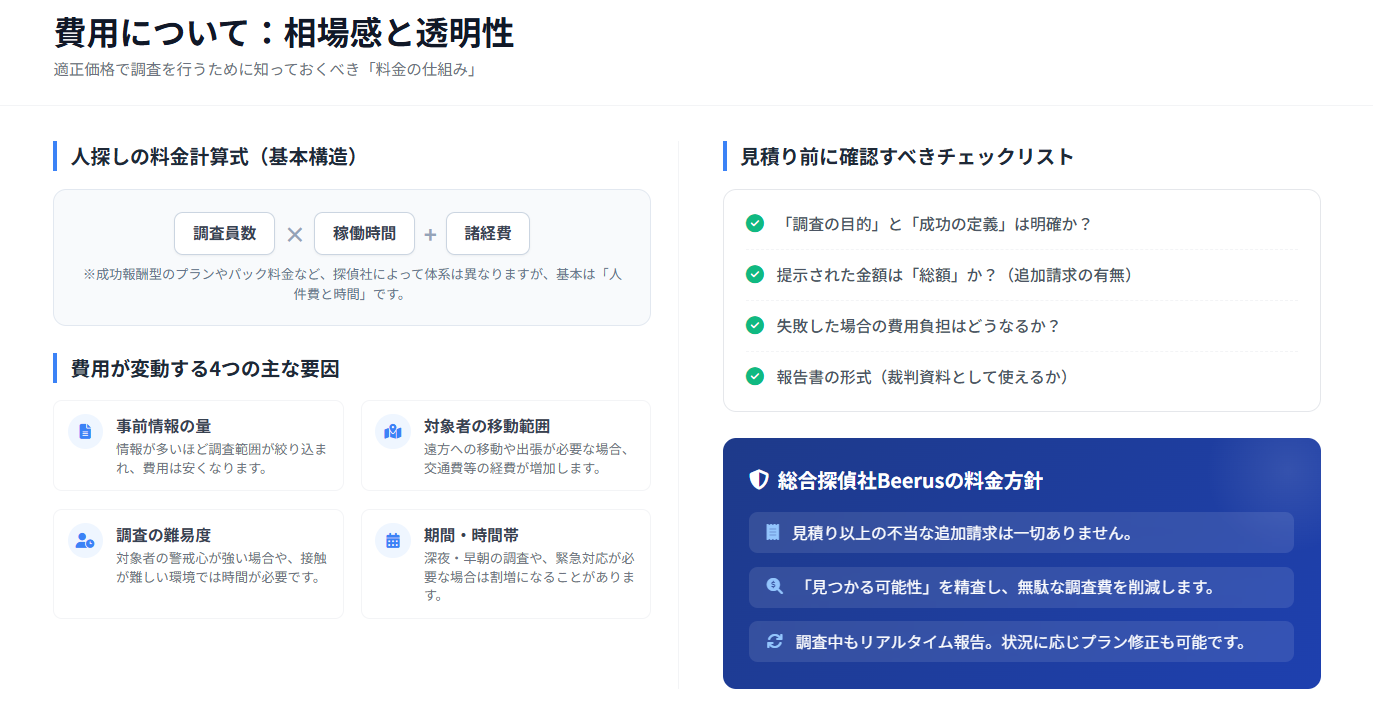The image size is (1373, 710).
Task: Click the green check beside 失敗した場合 item
Action: click(755, 325)
